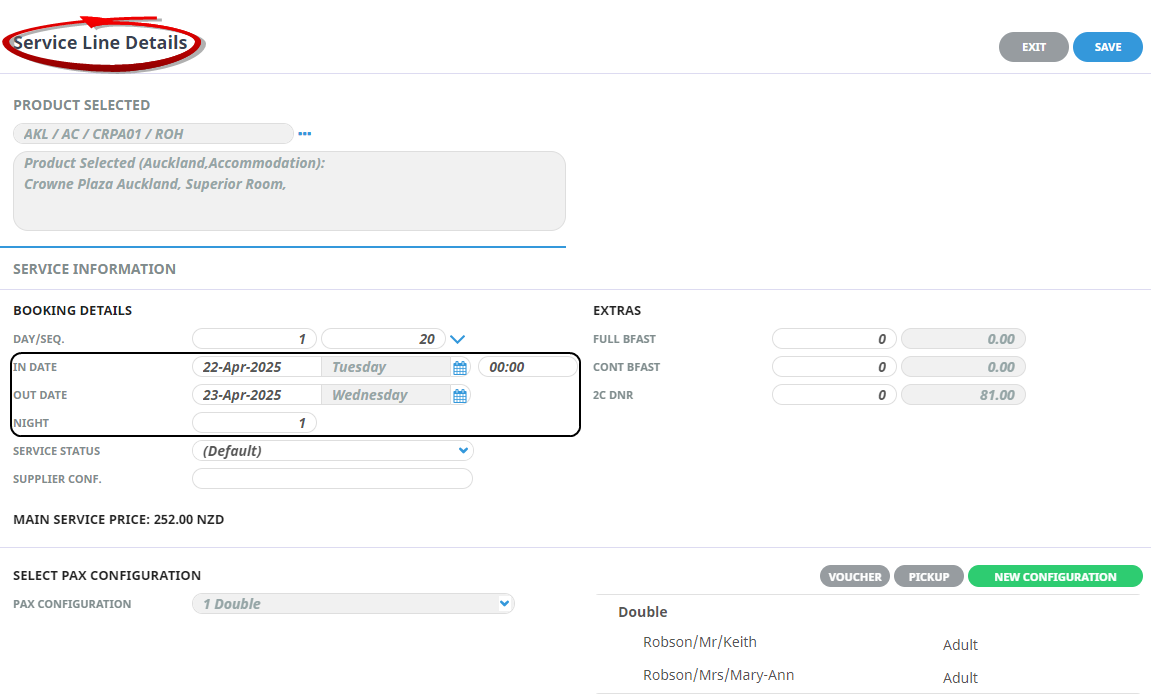Screen dimensions: 1151x699
Task: Select passenger Robson/Mr/Keith
Action: 706,642
